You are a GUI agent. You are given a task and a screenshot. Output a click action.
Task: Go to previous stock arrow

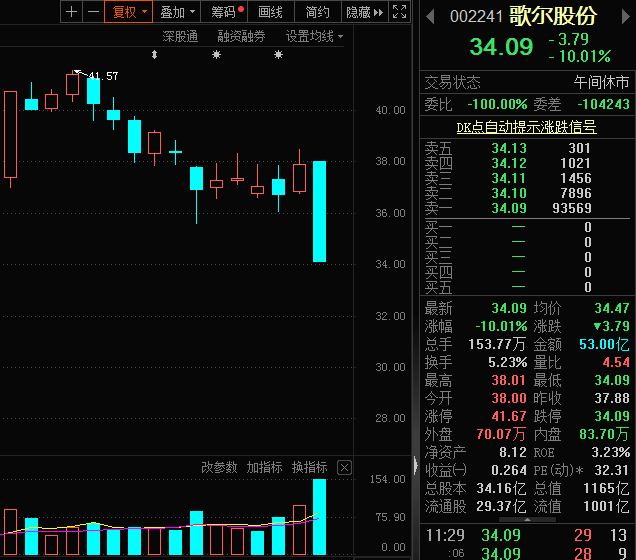431,17
